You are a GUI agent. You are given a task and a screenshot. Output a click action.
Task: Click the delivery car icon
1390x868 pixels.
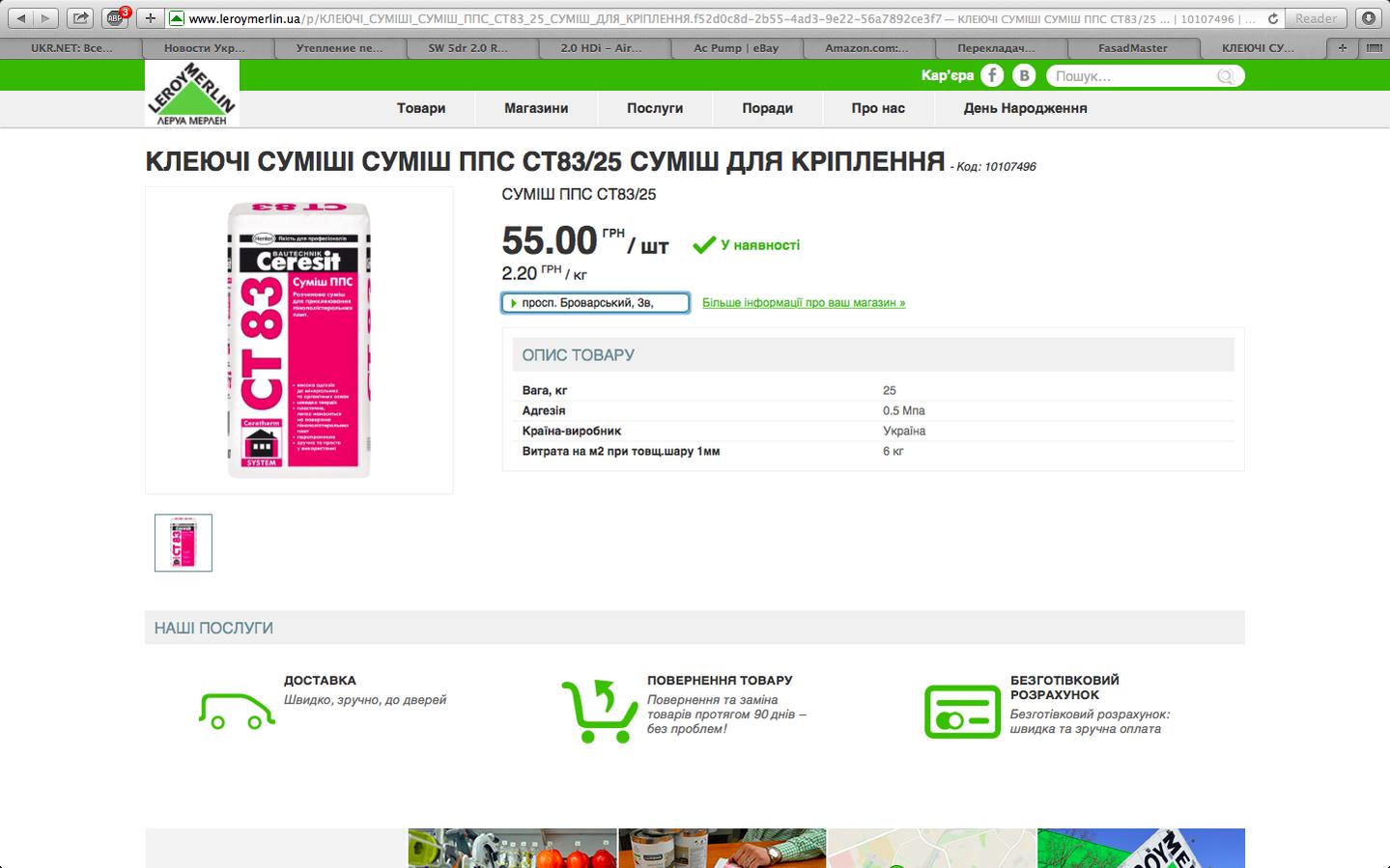coord(237,711)
